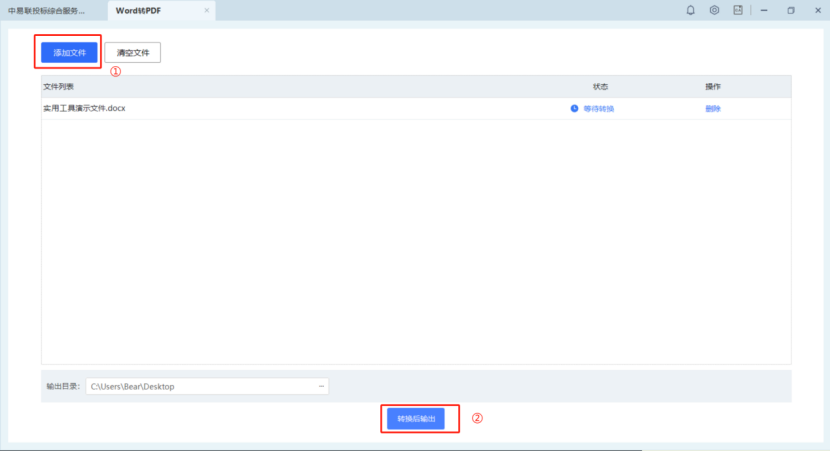
Task: Click the notification bell icon
Action: (x=690, y=10)
